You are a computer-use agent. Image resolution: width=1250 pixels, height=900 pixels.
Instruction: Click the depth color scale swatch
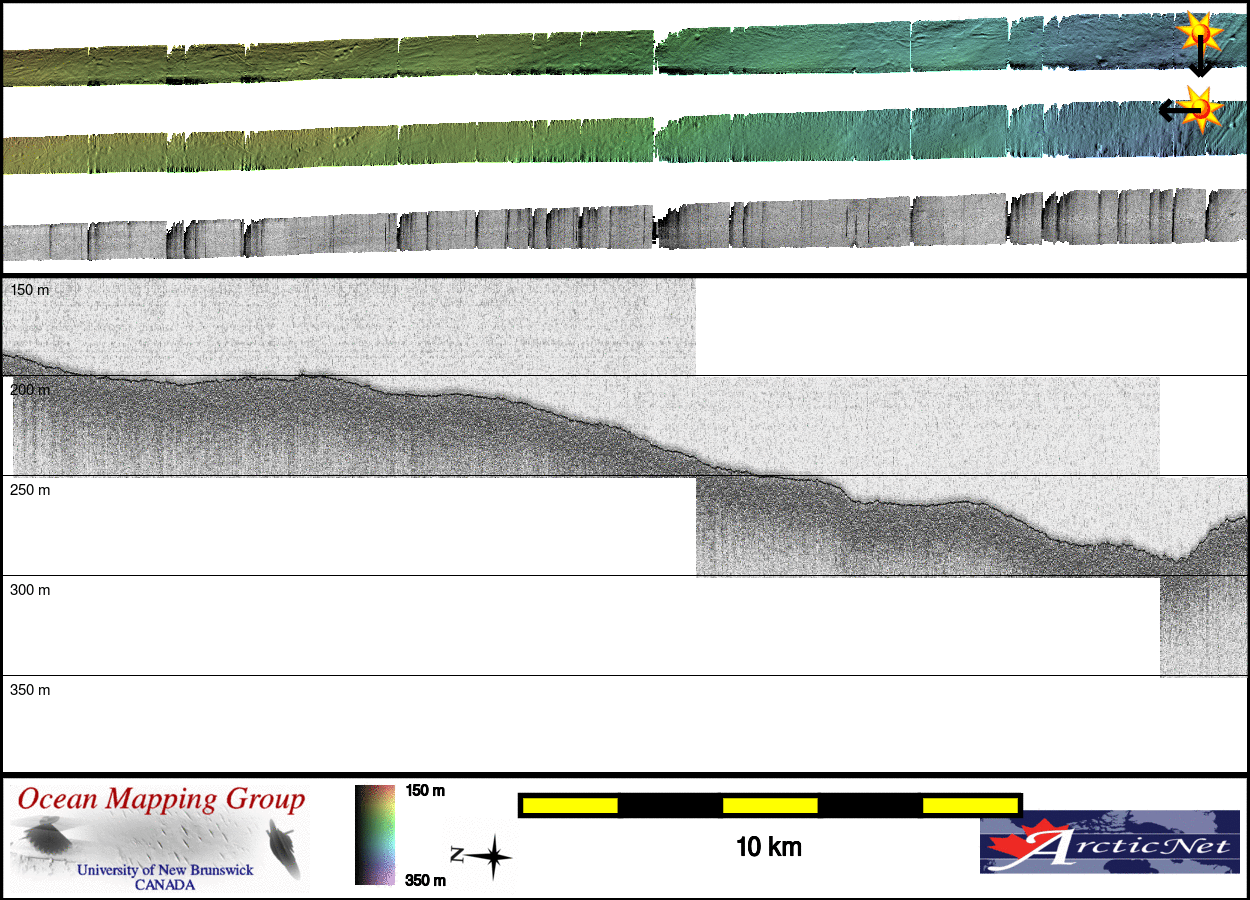tap(375, 835)
